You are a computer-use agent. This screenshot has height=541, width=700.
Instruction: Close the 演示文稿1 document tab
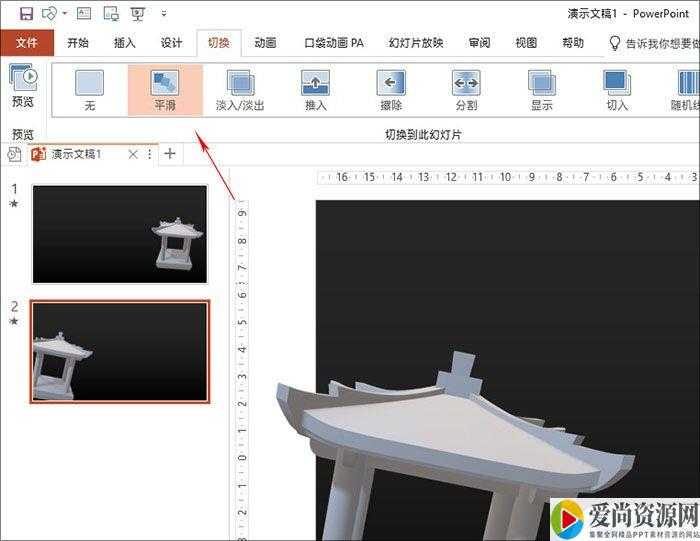[133, 154]
